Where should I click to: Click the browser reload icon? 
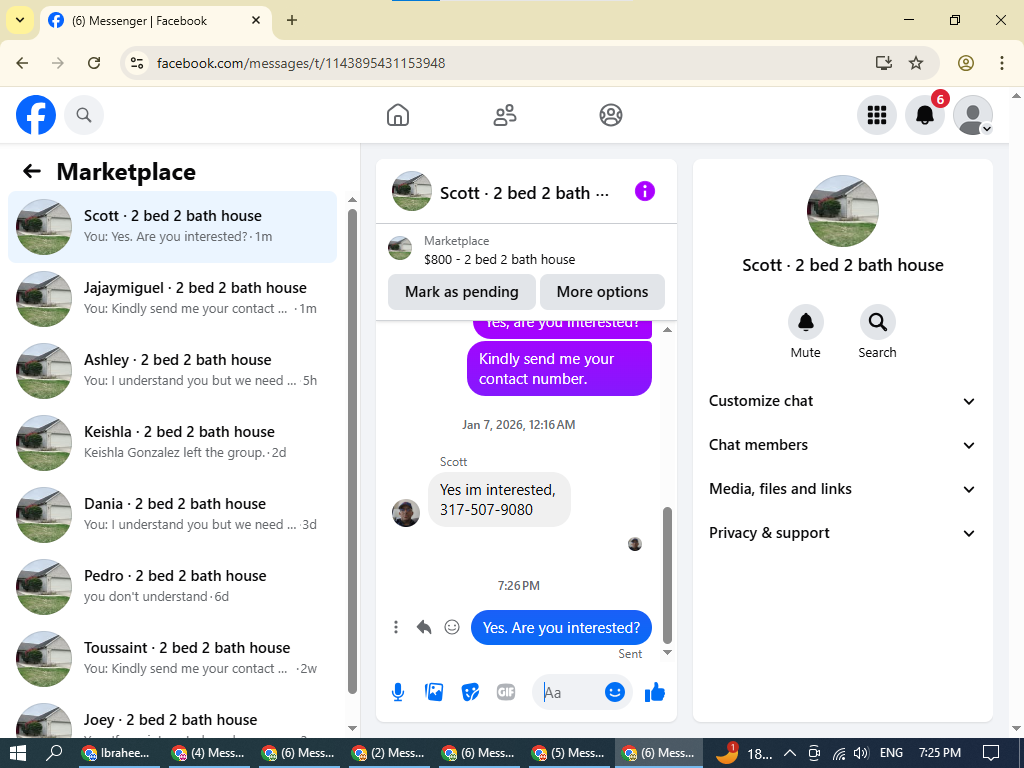pos(94,63)
